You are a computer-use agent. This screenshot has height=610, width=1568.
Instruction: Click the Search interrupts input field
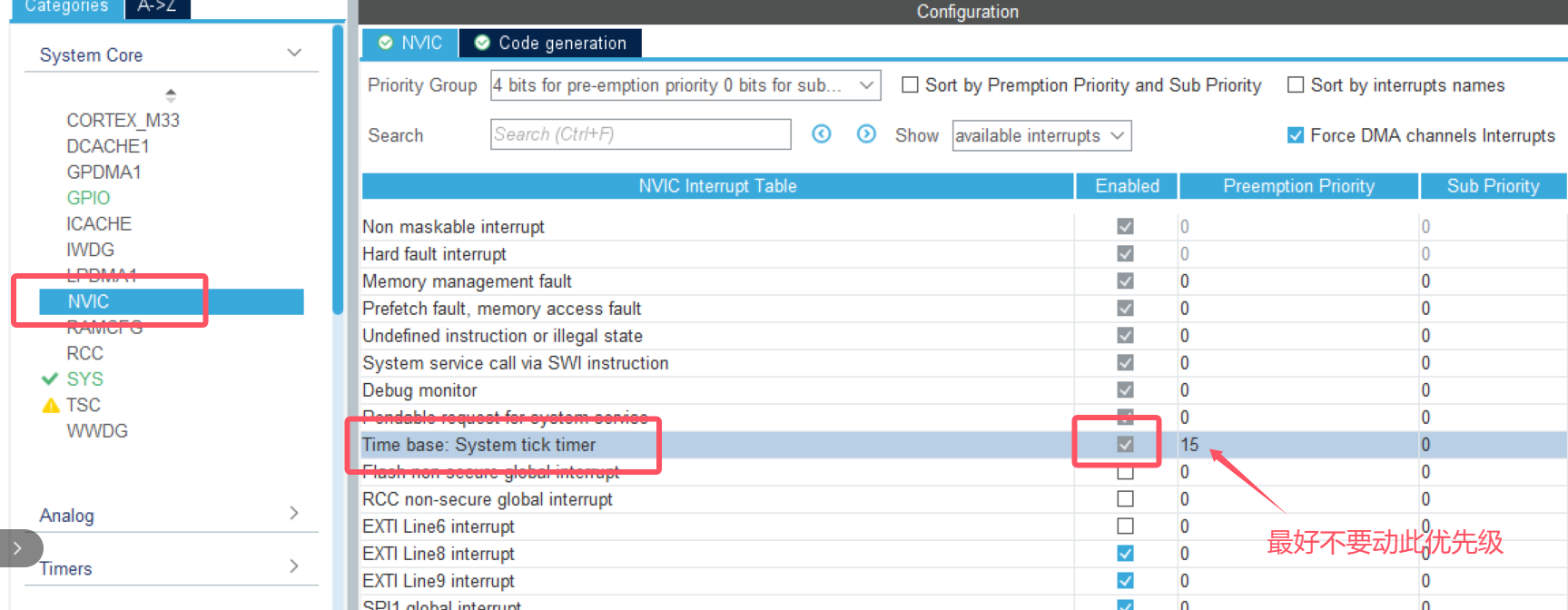640,134
